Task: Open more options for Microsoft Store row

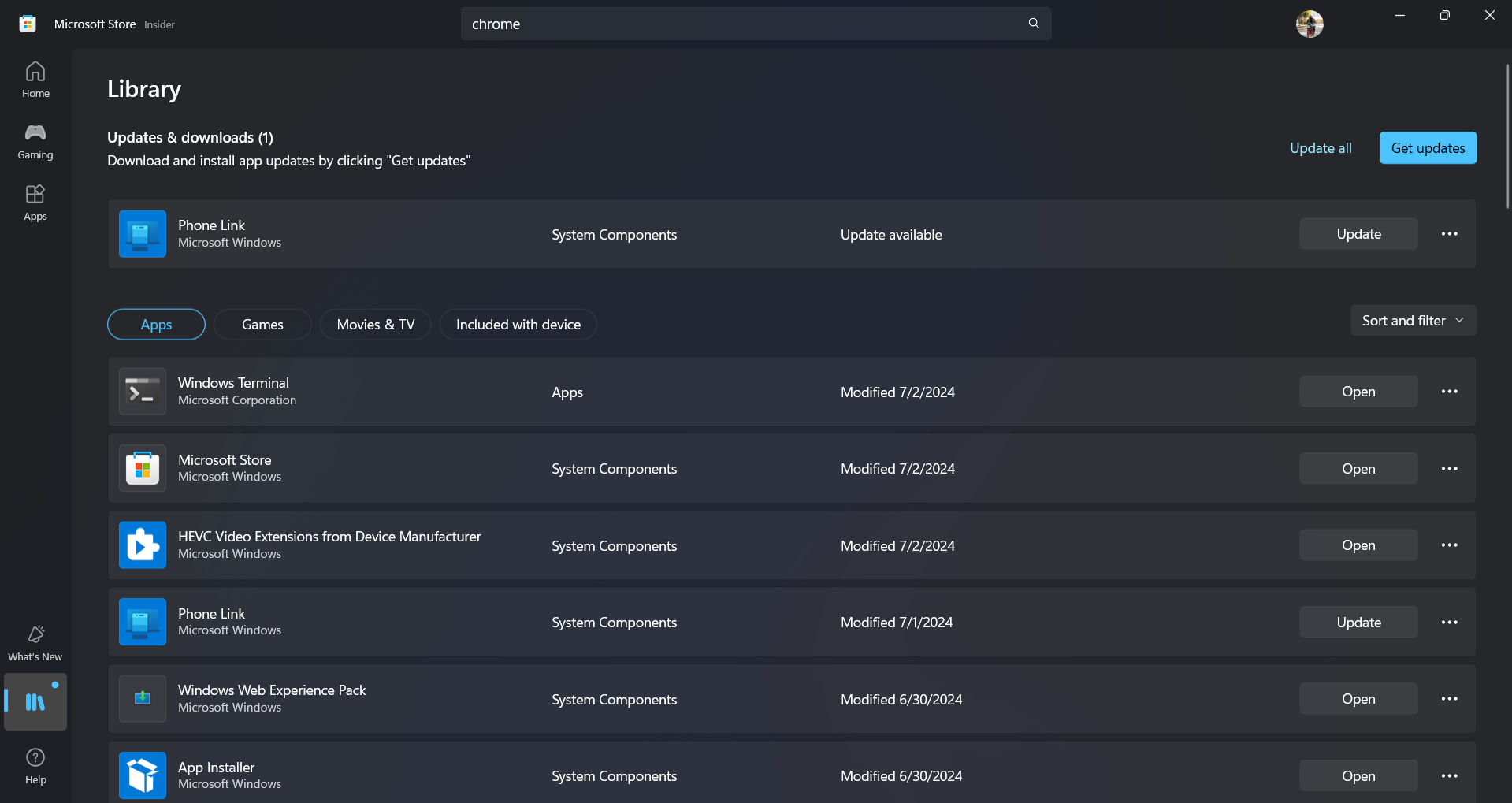Action: click(1449, 469)
